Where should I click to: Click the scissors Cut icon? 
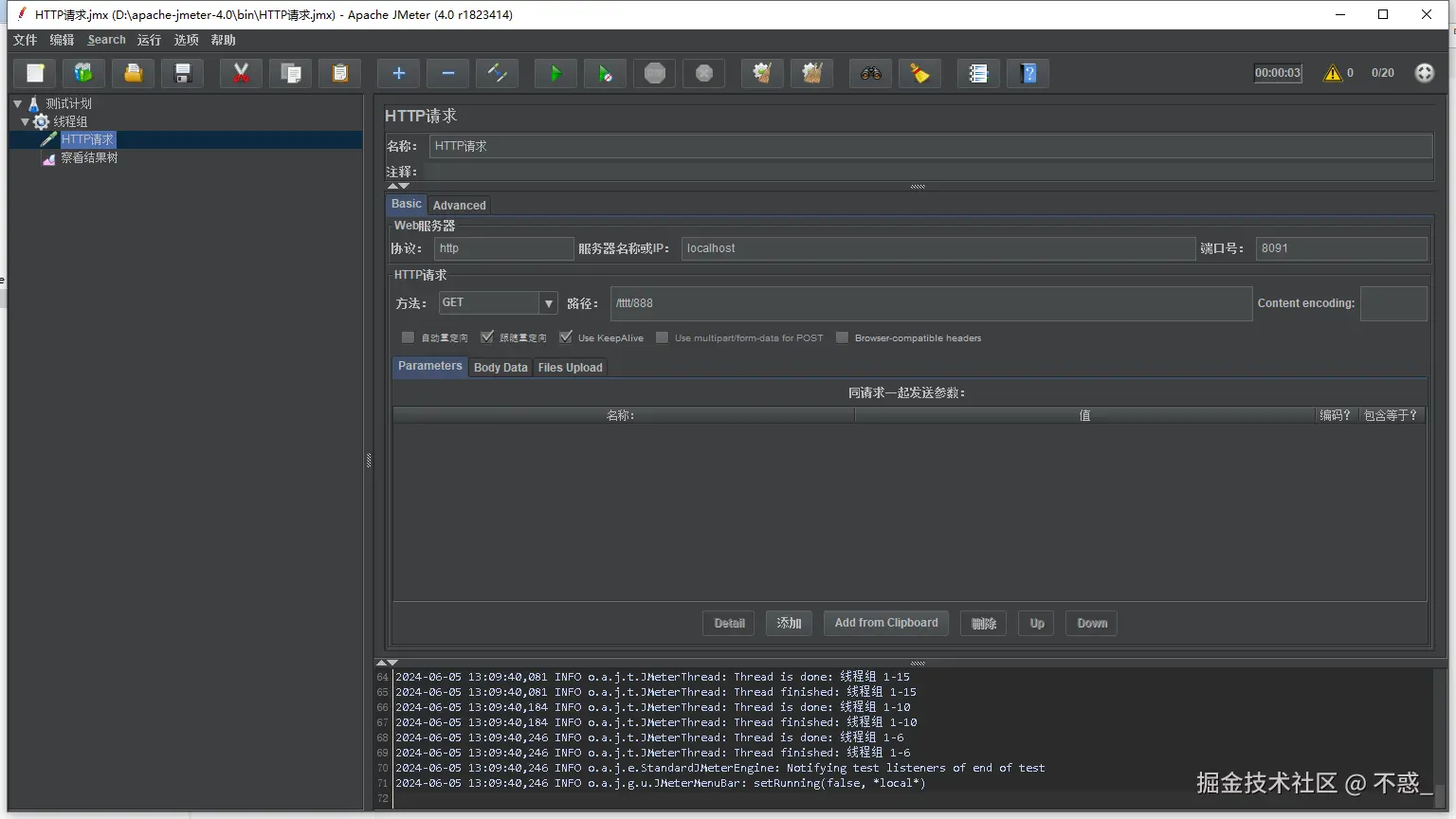coord(241,74)
